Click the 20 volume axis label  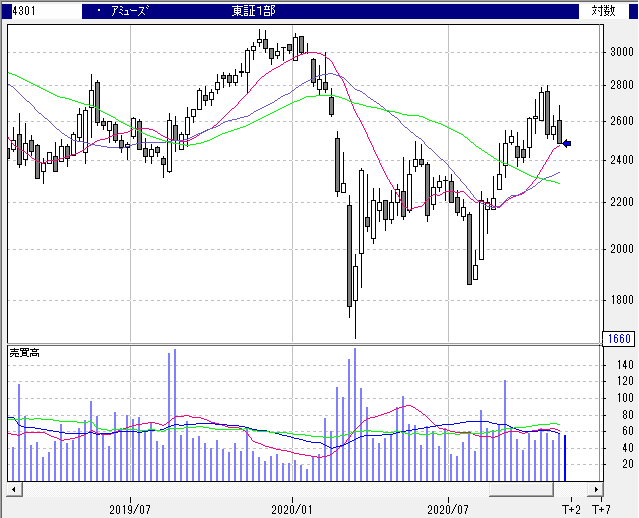pos(628,464)
